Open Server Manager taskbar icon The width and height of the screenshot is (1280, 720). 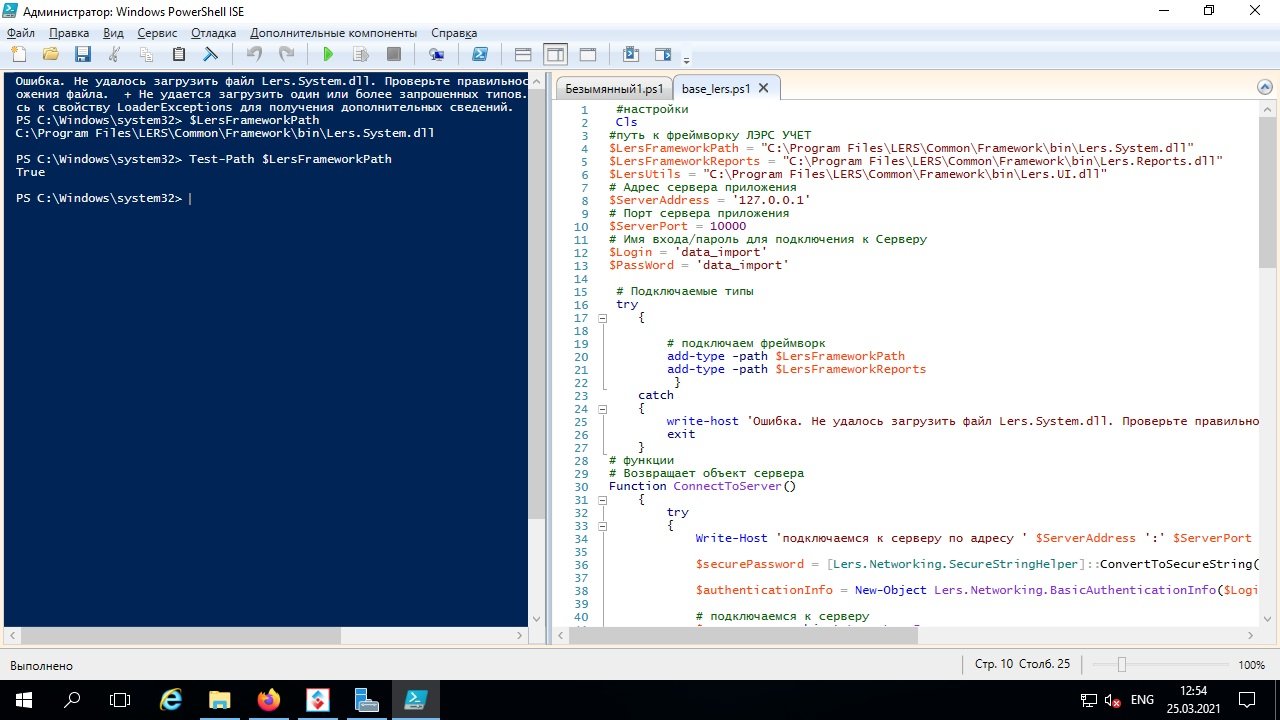pyautogui.click(x=366, y=700)
